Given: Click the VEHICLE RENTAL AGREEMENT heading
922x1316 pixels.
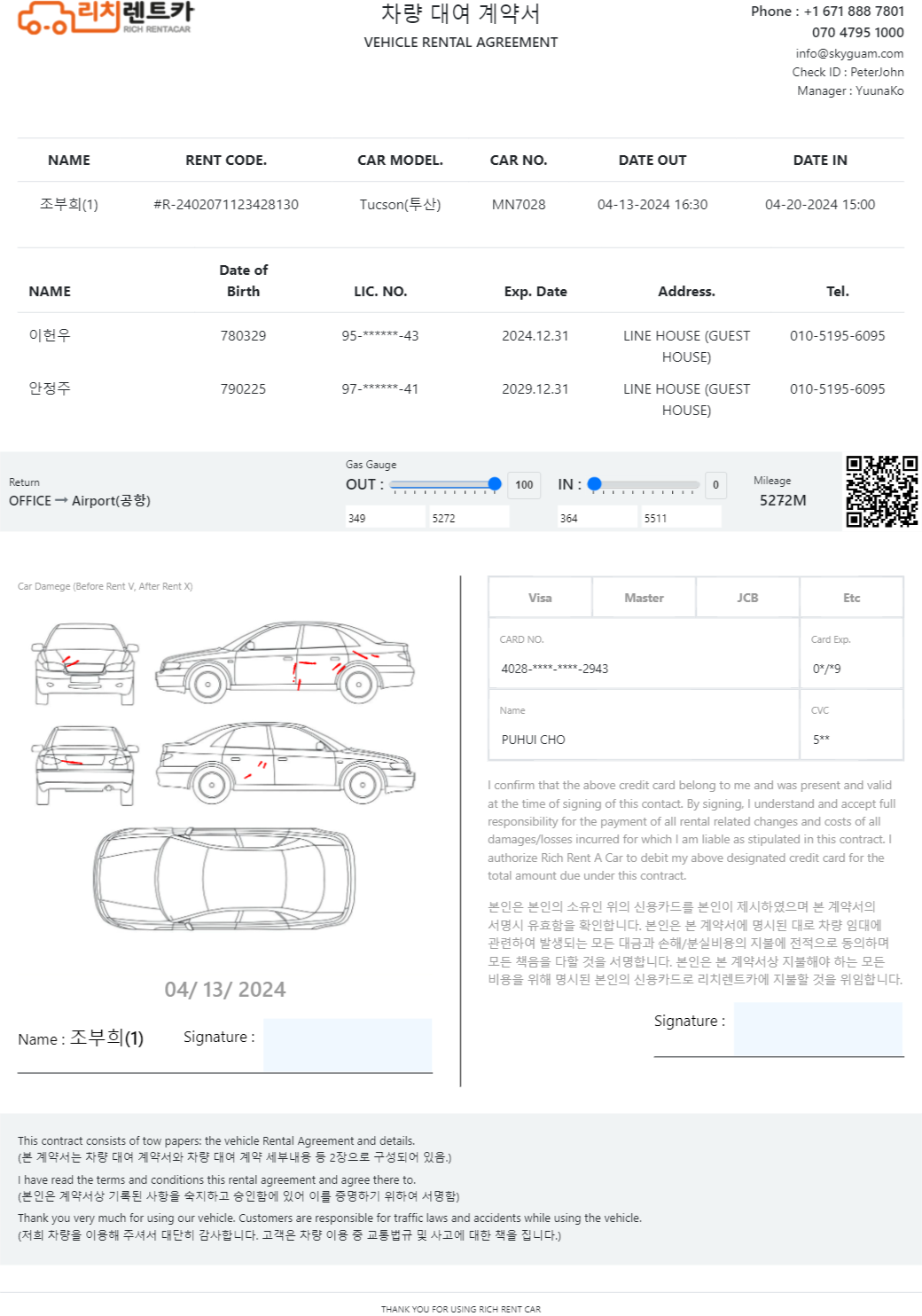Looking at the screenshot, I should tap(461, 43).
